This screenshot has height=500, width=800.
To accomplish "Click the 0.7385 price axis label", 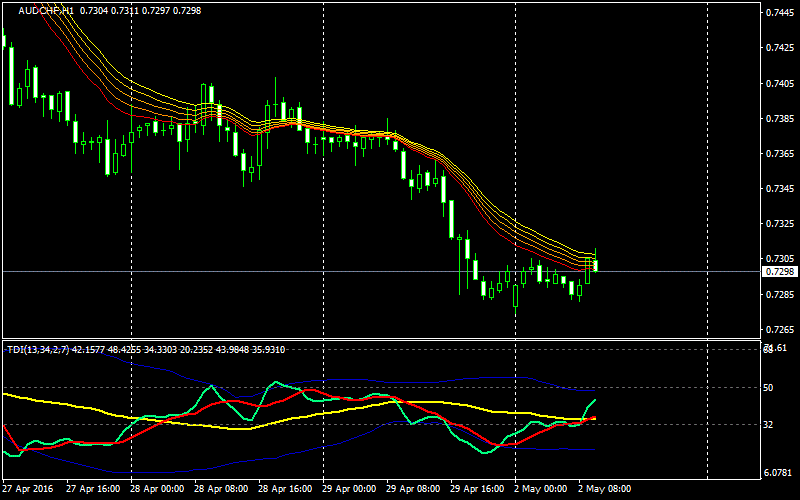I will pyautogui.click(x=779, y=119).
